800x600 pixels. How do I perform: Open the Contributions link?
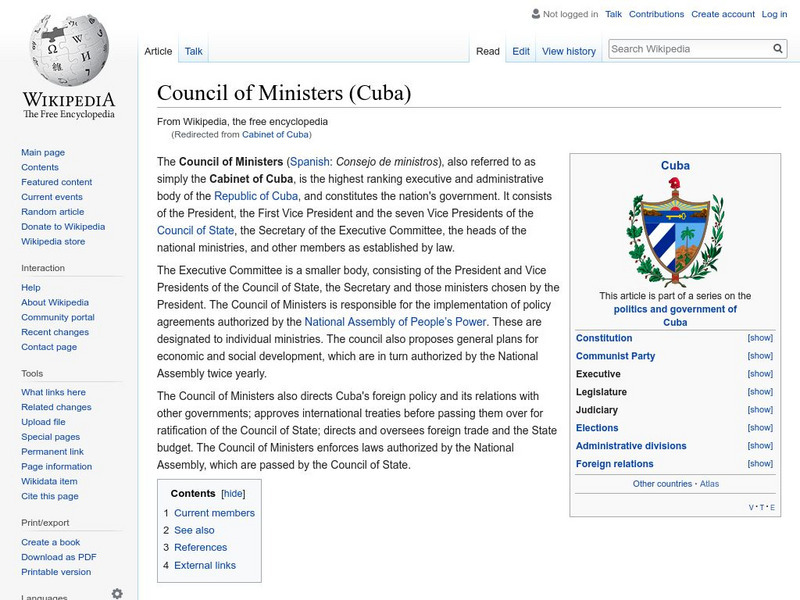click(656, 14)
